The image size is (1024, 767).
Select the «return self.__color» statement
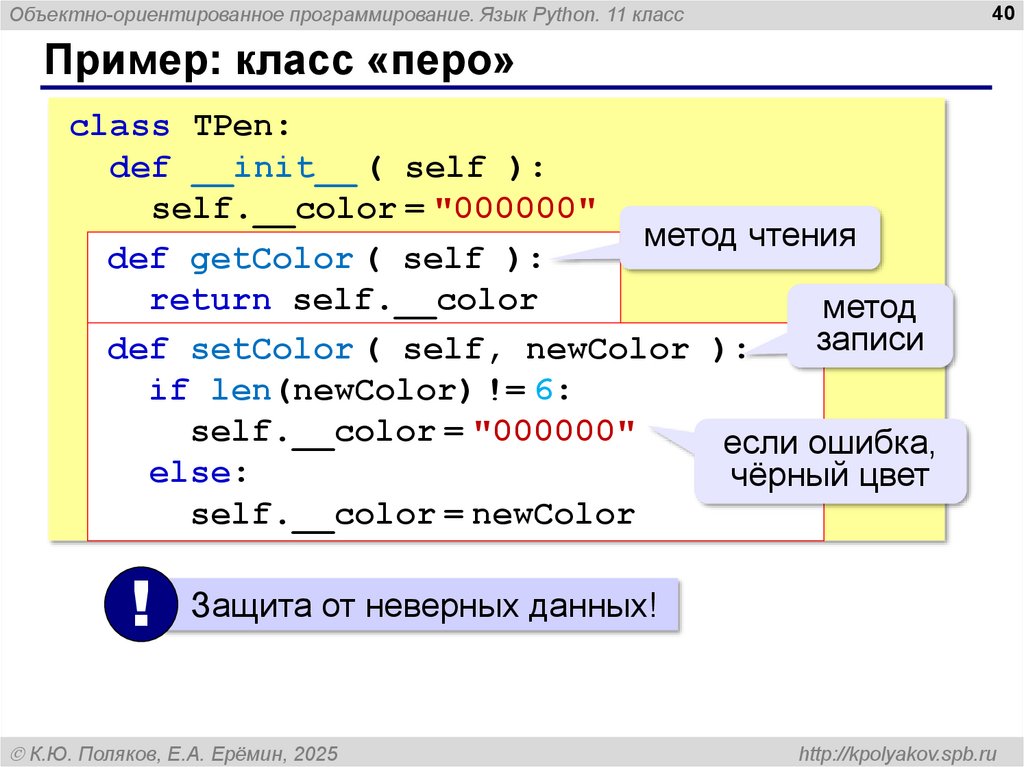[343, 300]
